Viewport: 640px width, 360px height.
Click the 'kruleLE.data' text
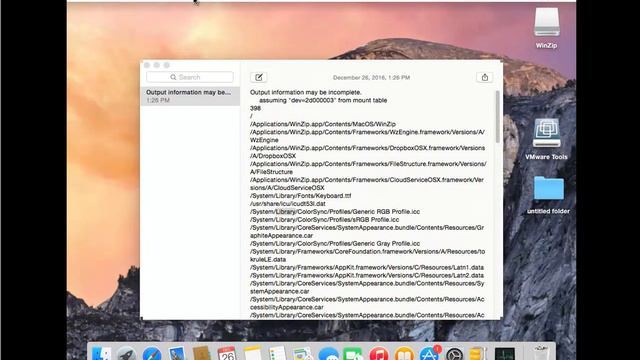coord(268,260)
